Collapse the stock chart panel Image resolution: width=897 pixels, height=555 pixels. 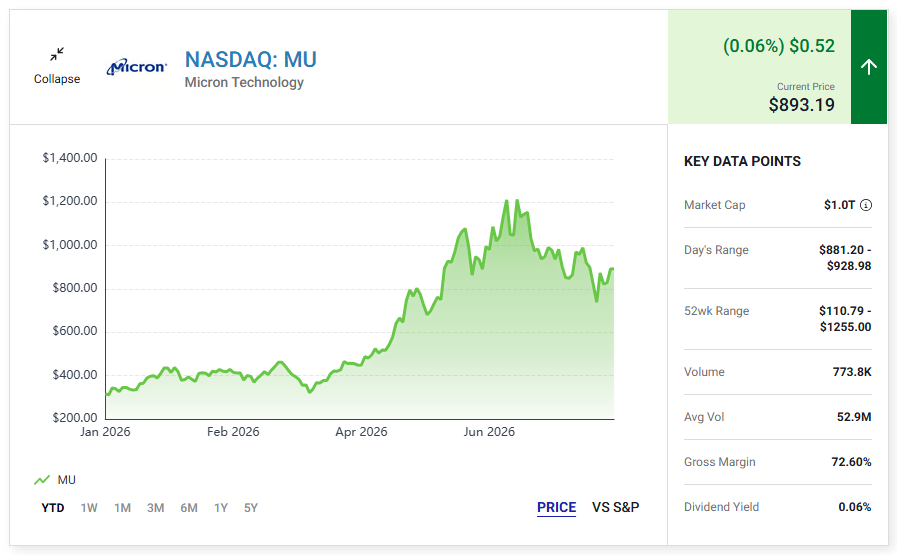point(57,66)
